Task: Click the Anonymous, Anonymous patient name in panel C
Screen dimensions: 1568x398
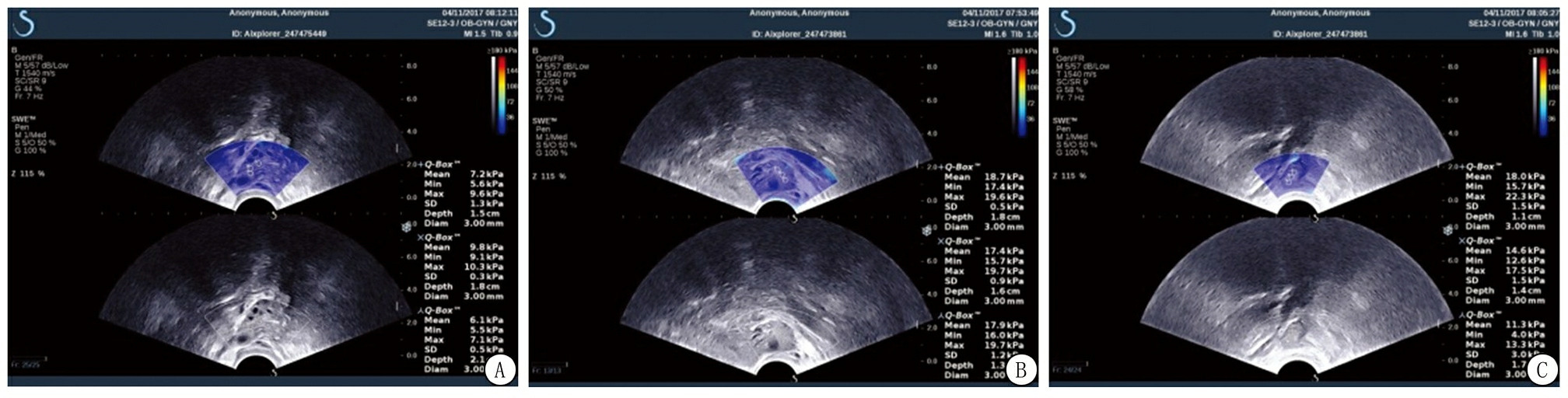Action: tap(1321, 13)
